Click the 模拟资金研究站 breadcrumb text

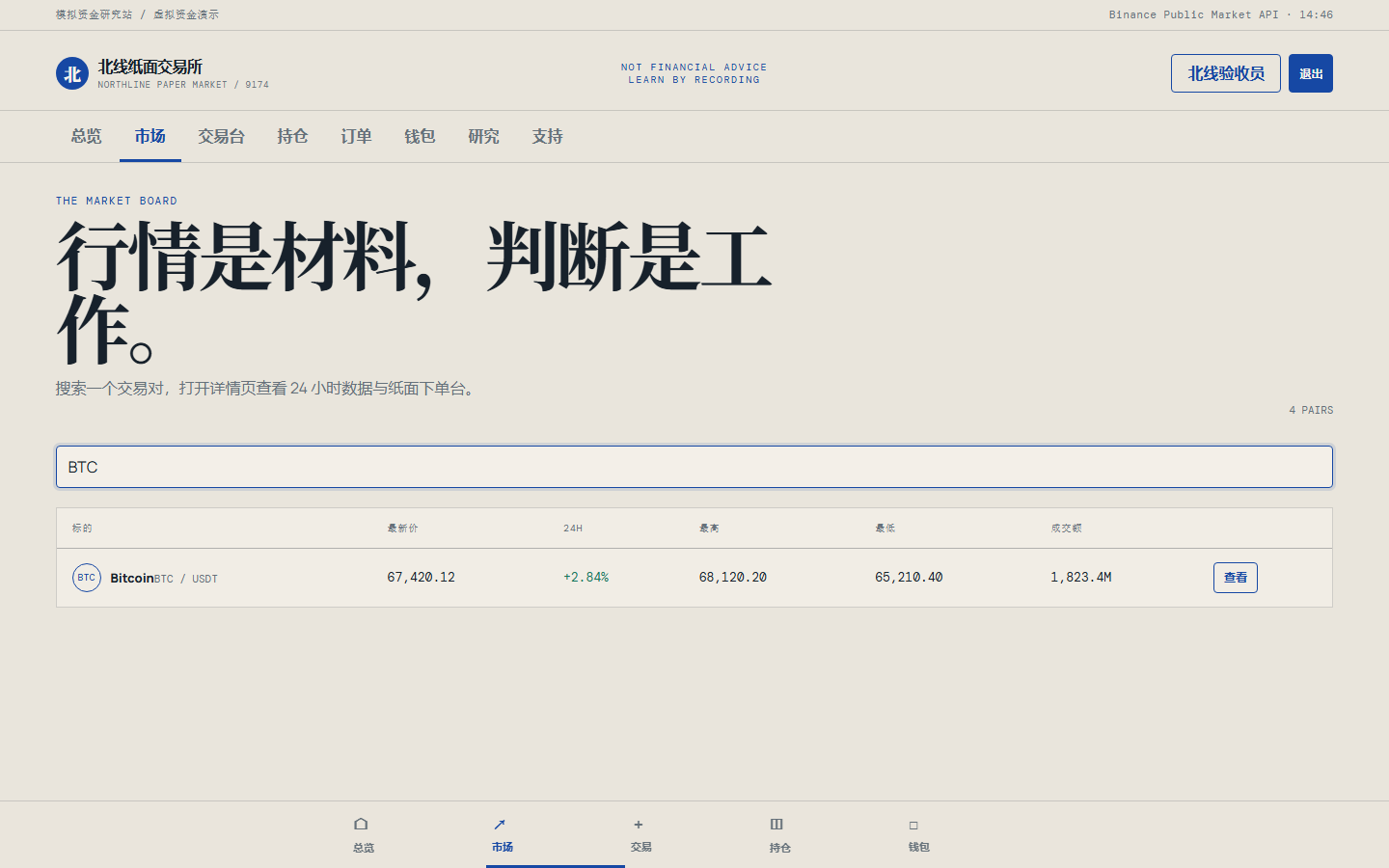[94, 14]
